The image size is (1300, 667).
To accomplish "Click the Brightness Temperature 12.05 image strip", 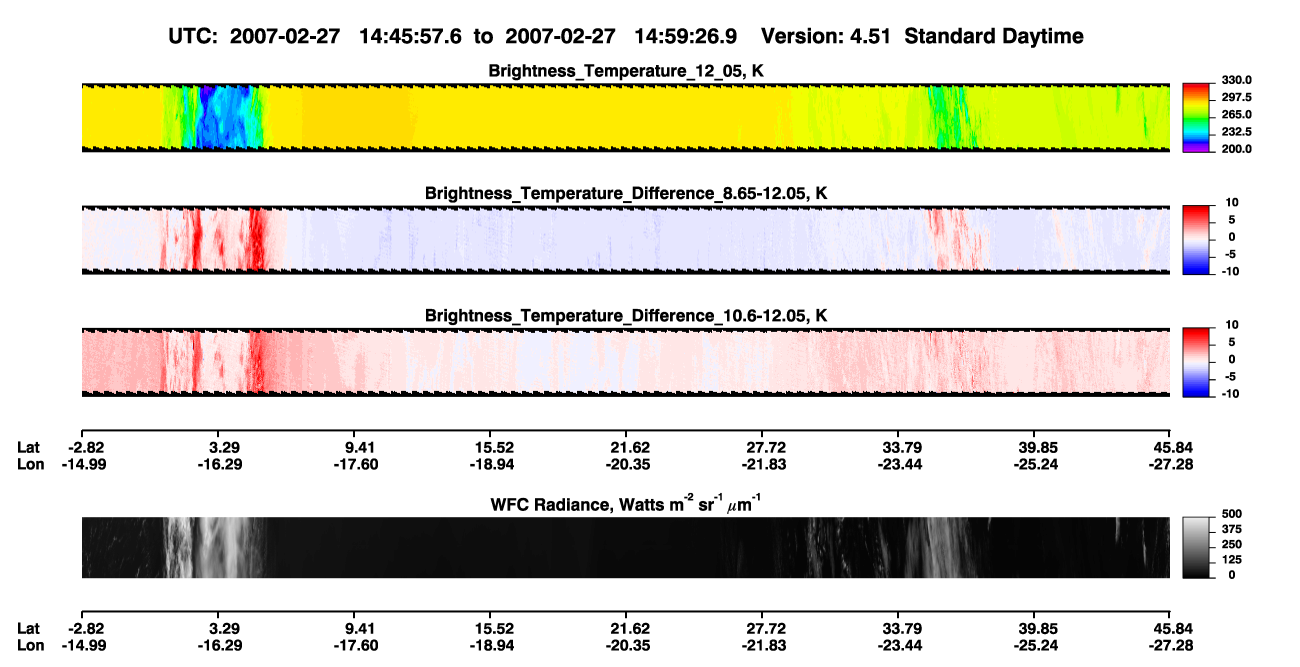I will [x=625, y=118].
